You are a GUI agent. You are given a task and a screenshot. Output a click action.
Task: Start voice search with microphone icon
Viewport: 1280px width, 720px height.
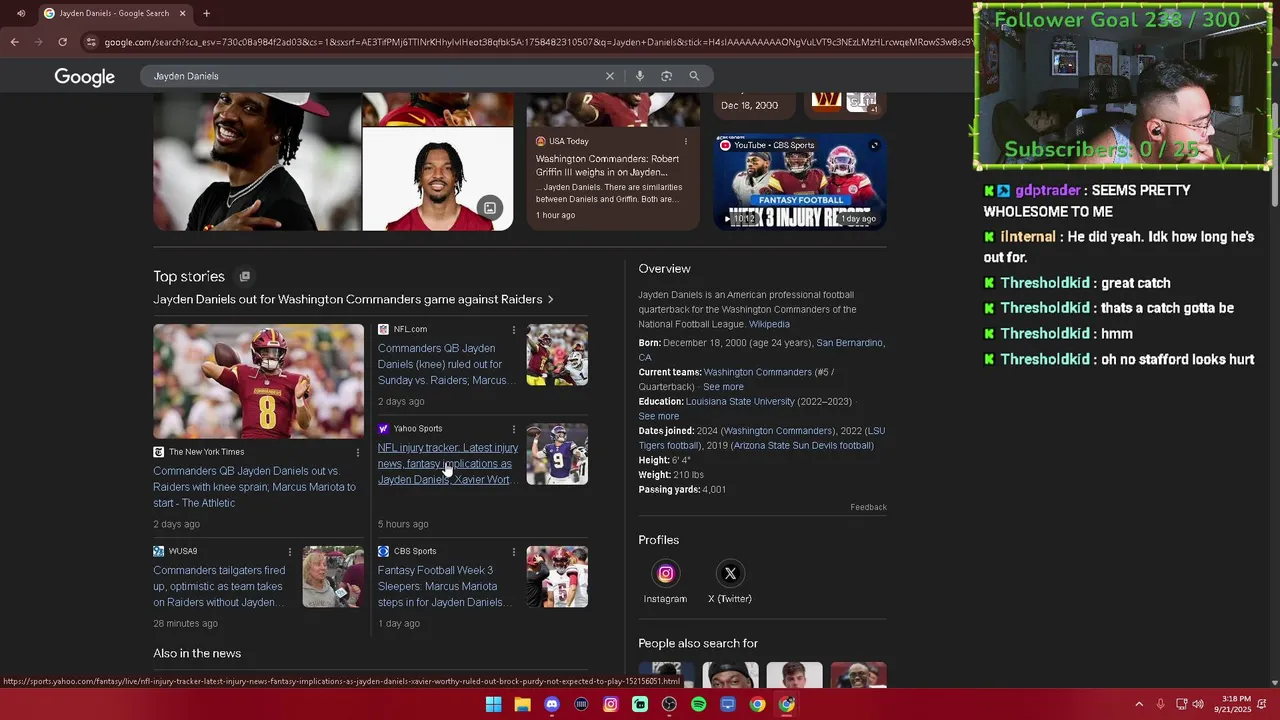pyautogui.click(x=640, y=76)
